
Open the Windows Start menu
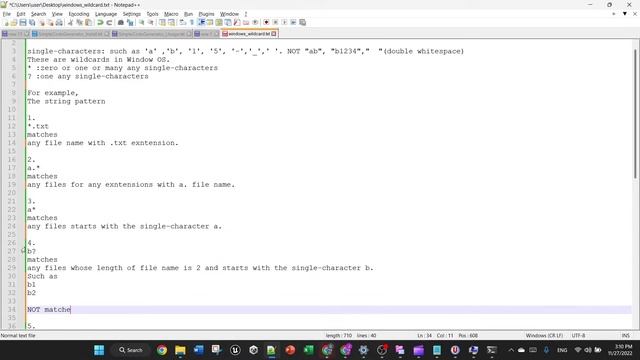99,350
